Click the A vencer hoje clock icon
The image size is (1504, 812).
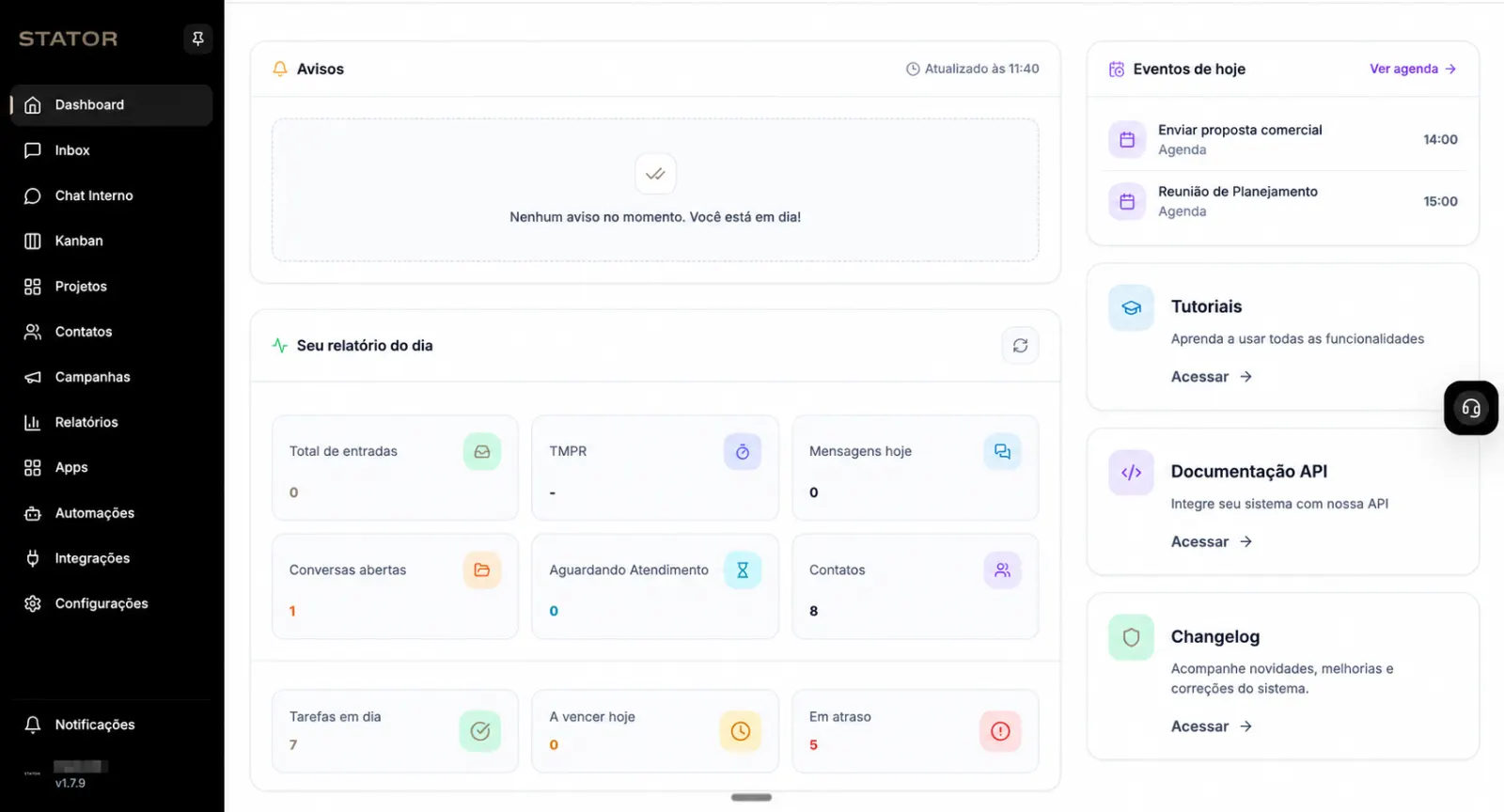point(741,731)
